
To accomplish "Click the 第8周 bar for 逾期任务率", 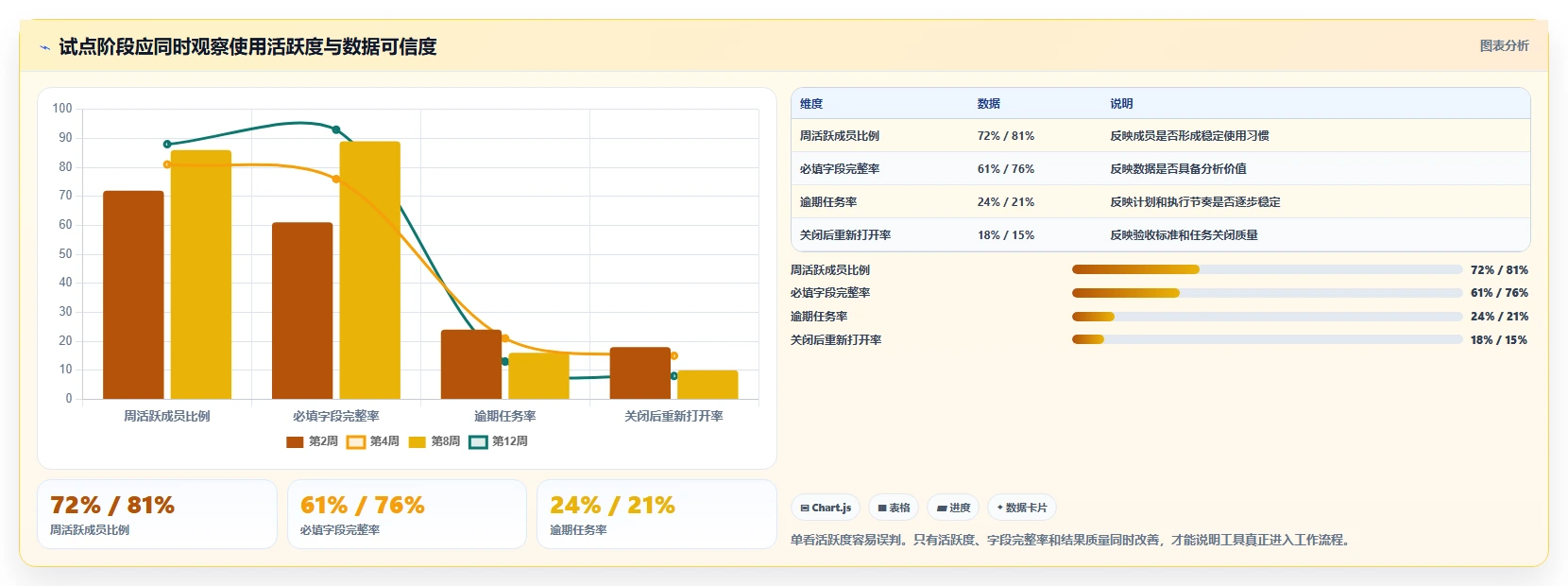I will pos(539,376).
